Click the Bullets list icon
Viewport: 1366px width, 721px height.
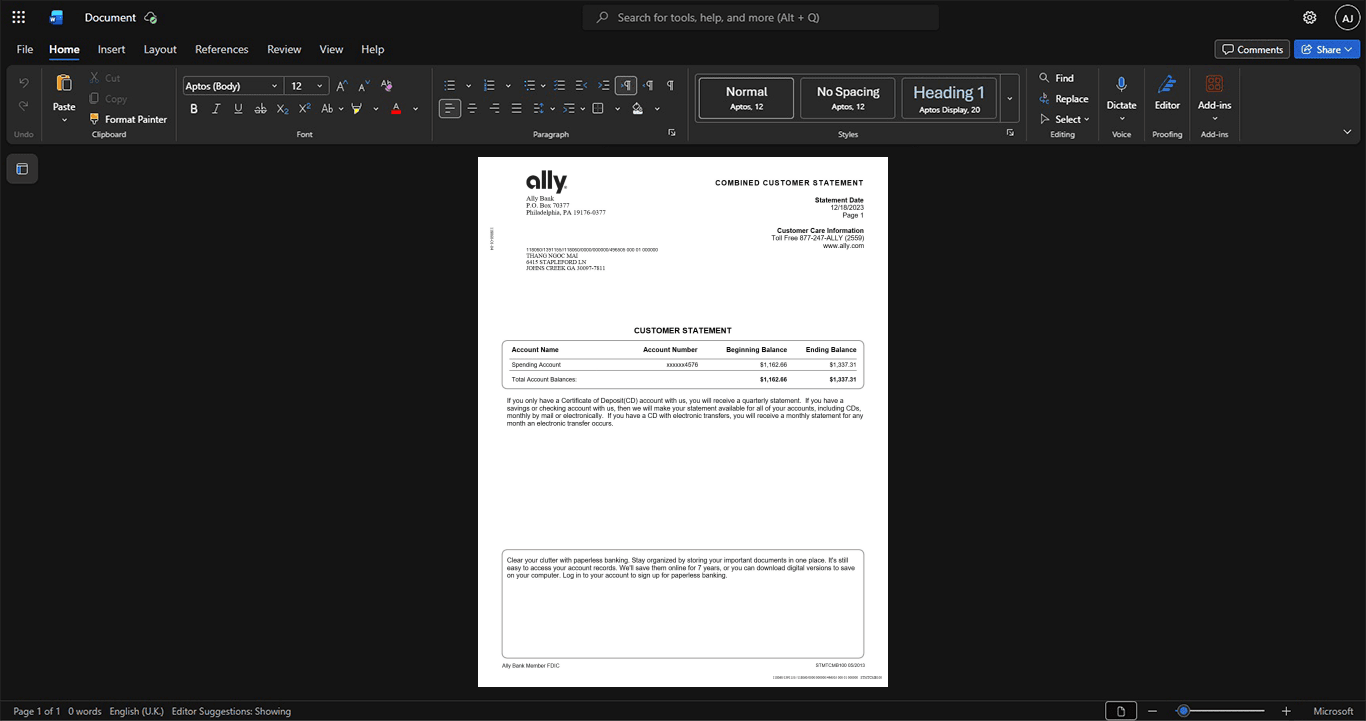point(450,86)
